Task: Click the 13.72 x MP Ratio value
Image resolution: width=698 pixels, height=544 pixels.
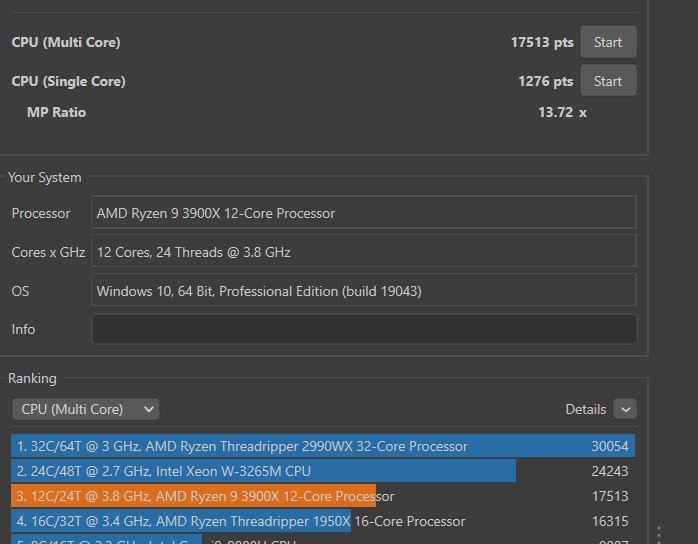Action: point(562,112)
